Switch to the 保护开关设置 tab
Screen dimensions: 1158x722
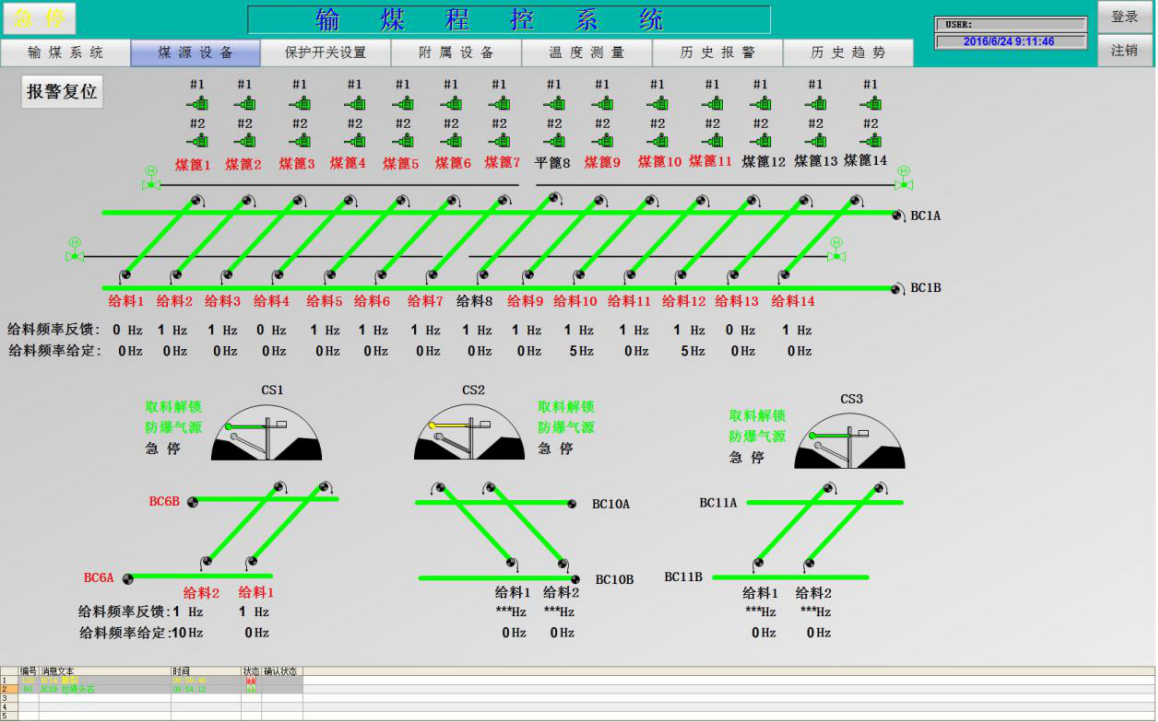tap(326, 52)
